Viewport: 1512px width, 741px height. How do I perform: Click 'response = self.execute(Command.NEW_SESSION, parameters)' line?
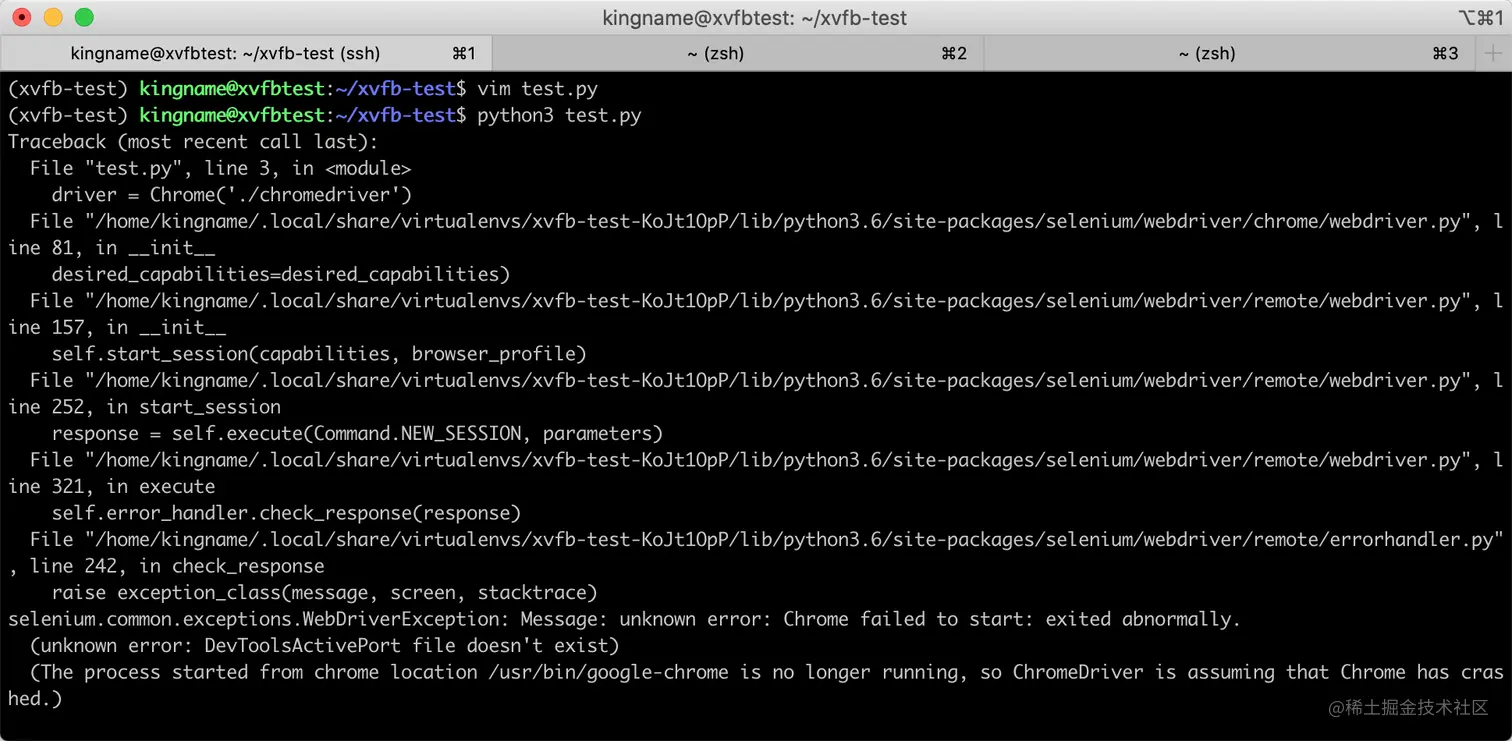pyautogui.click(x=357, y=433)
